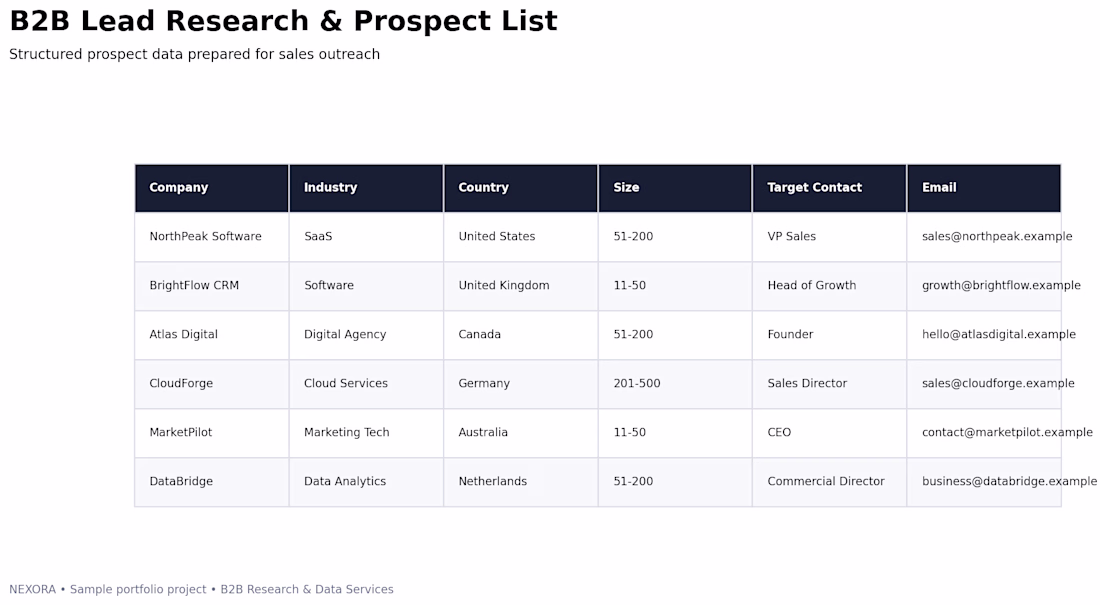1100x605 pixels.
Task: Select the Sales Director contact cell
Action: (829, 385)
